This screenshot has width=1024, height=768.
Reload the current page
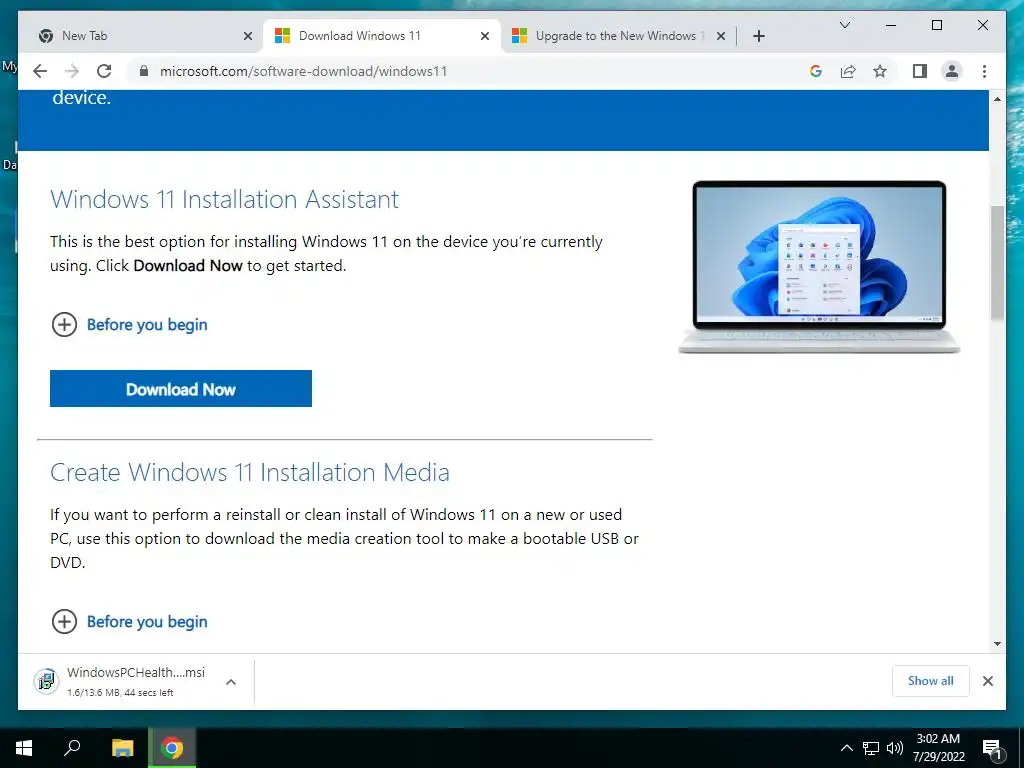104,71
